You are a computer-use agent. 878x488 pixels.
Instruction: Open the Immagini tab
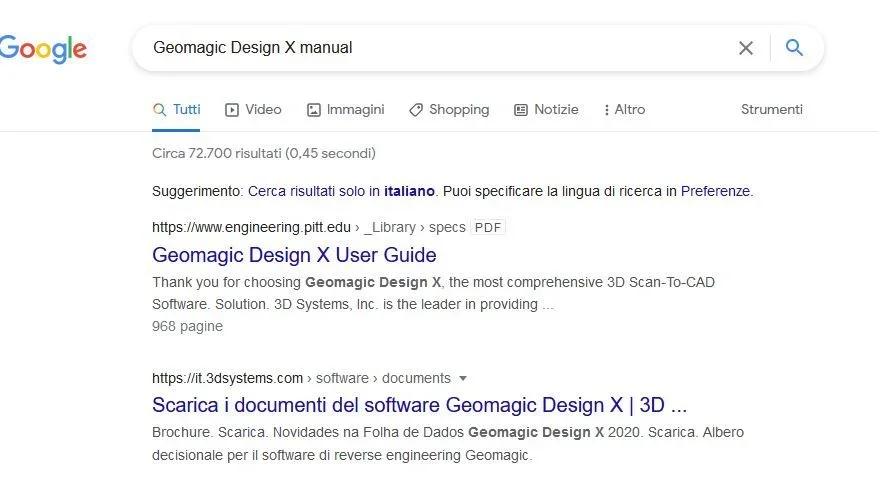coord(345,110)
